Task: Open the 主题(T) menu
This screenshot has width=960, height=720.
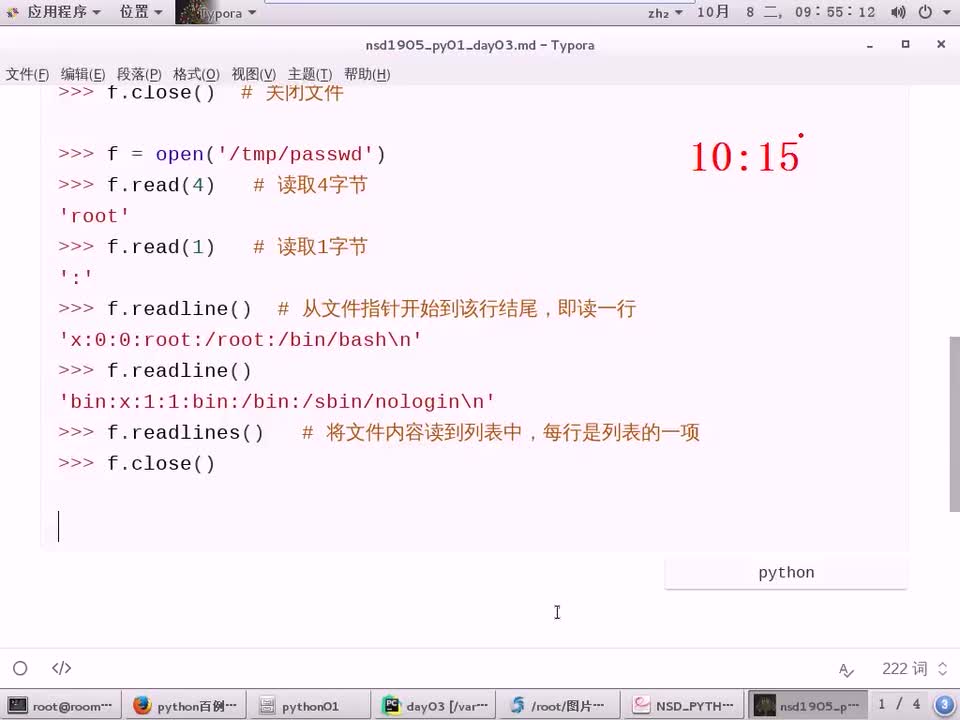Action: [x=310, y=74]
